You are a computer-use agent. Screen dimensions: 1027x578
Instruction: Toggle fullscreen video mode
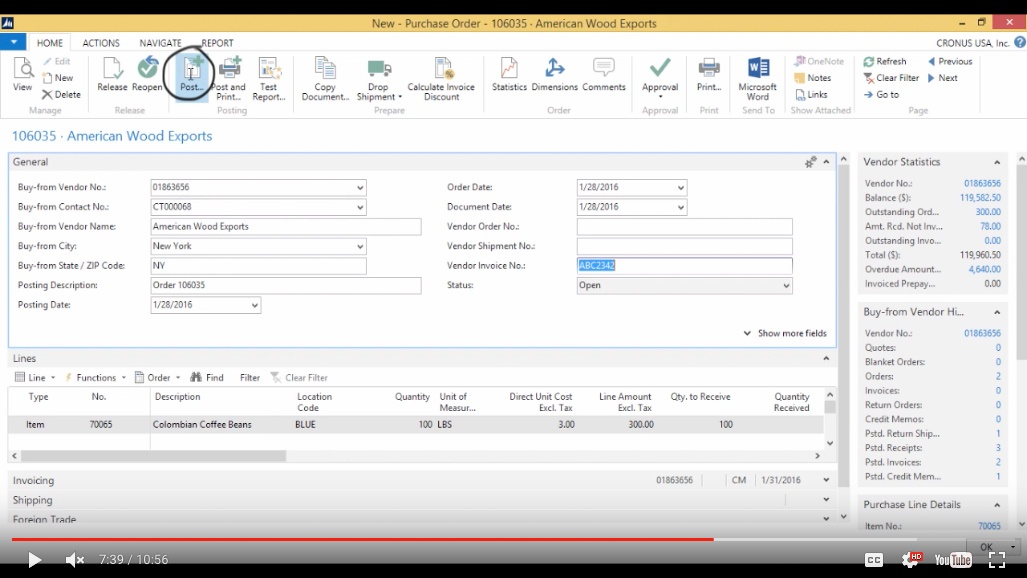click(x=997, y=560)
